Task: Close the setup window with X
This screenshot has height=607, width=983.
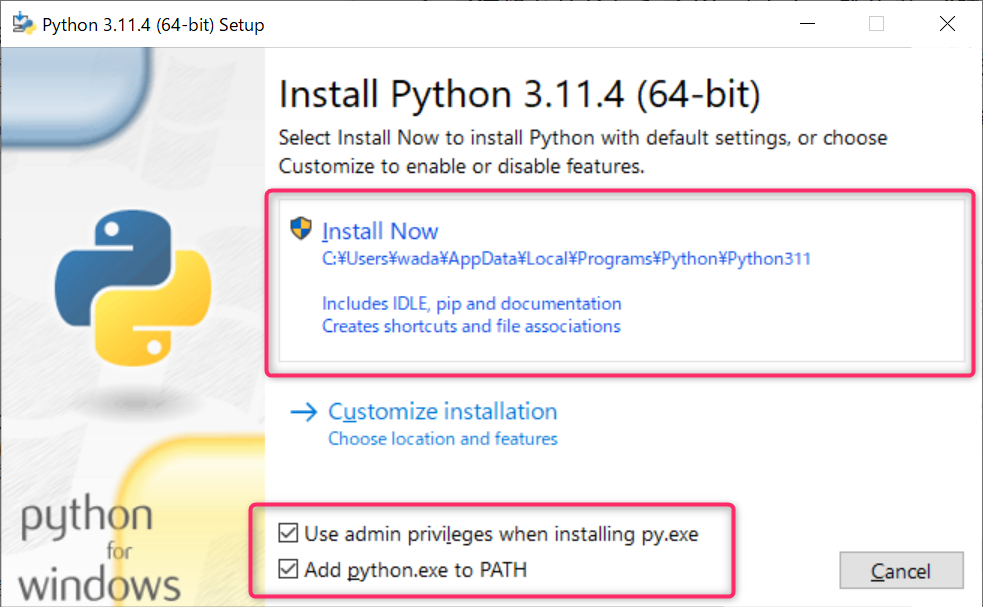Action: tap(947, 24)
